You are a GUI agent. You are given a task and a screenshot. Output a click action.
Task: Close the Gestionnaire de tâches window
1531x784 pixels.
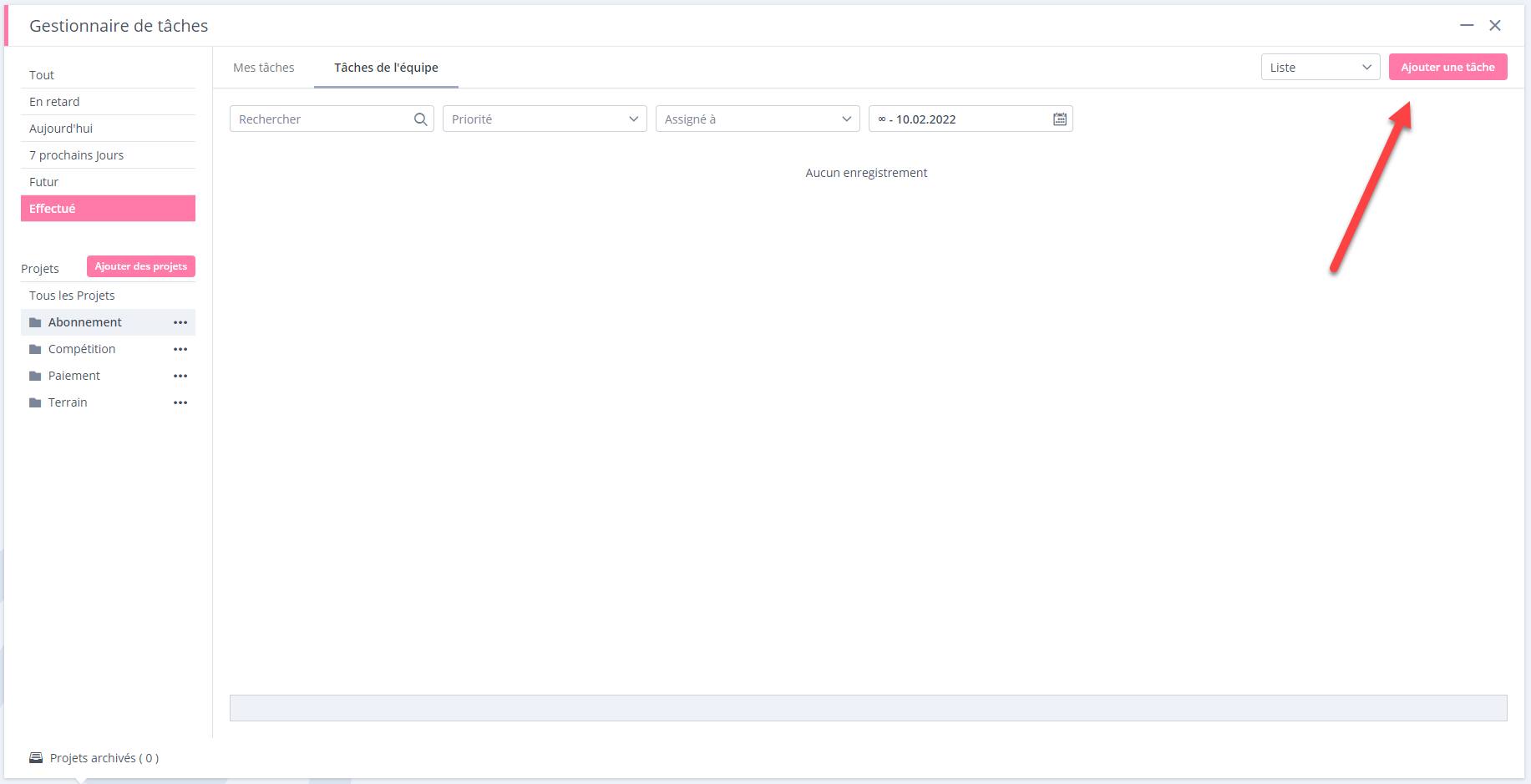[1495, 26]
